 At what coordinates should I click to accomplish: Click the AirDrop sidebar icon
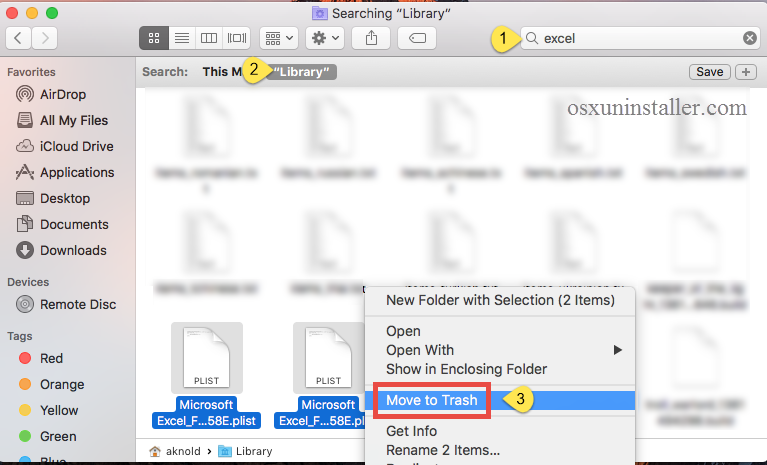(25, 94)
